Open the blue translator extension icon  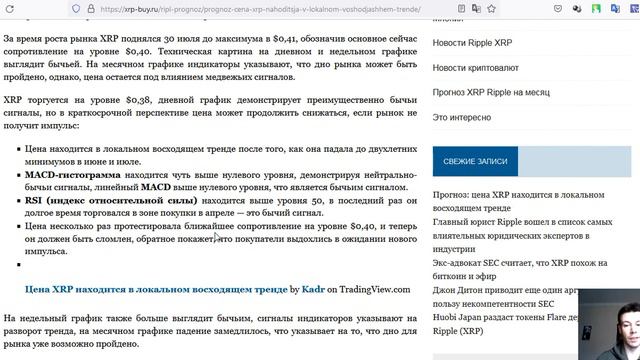[x=615, y=9]
